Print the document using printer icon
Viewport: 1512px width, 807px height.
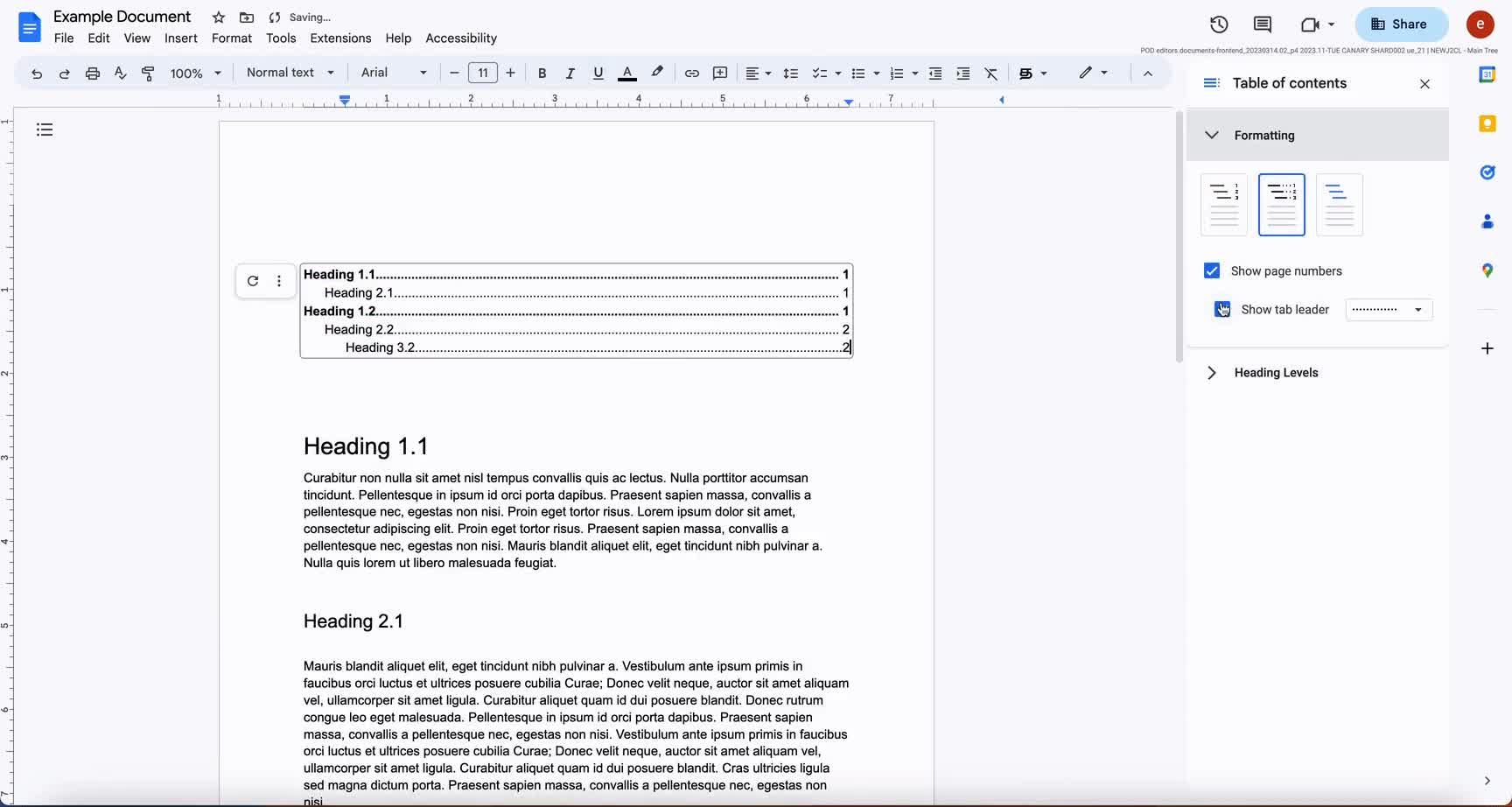(92, 74)
